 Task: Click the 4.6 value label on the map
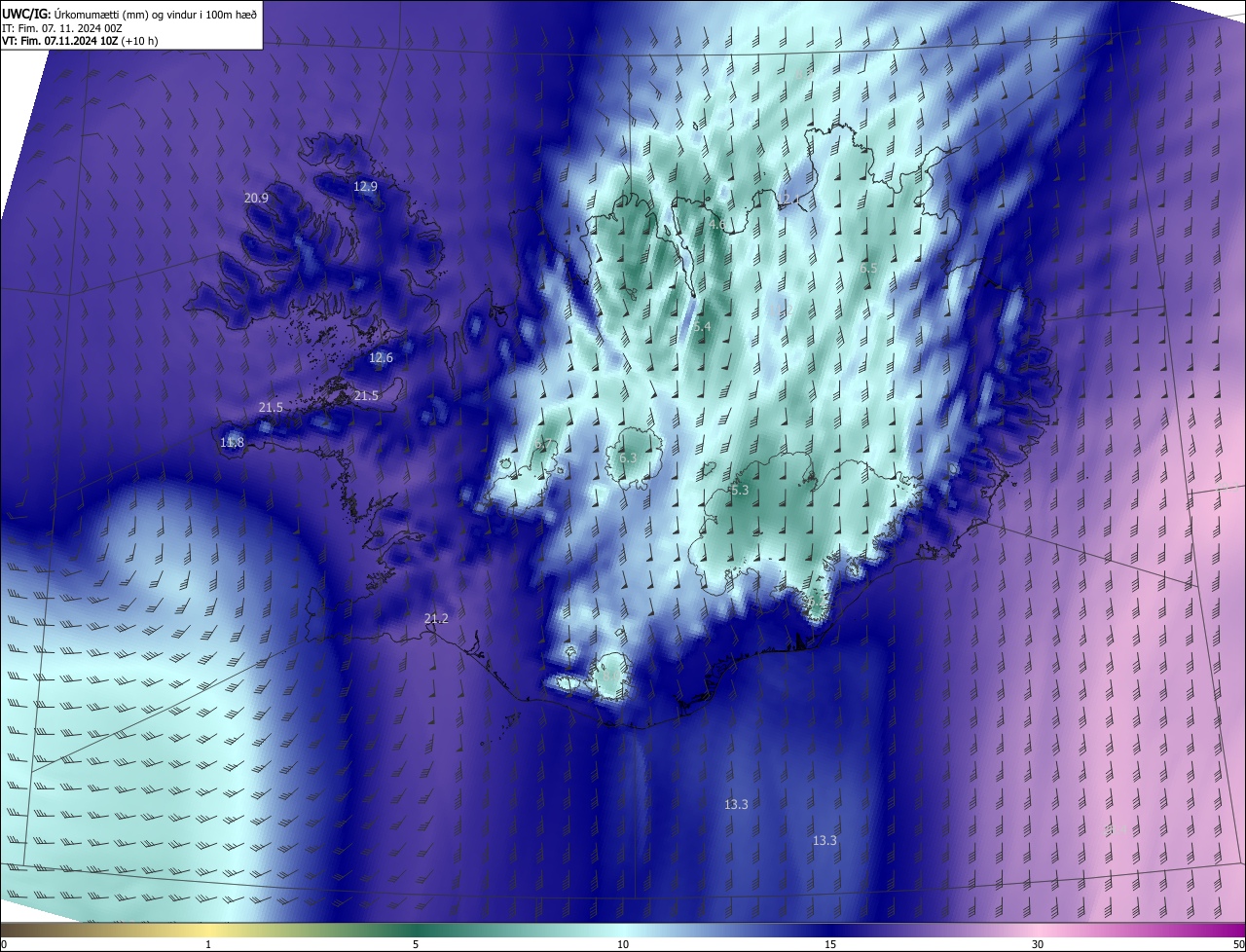pos(716,225)
